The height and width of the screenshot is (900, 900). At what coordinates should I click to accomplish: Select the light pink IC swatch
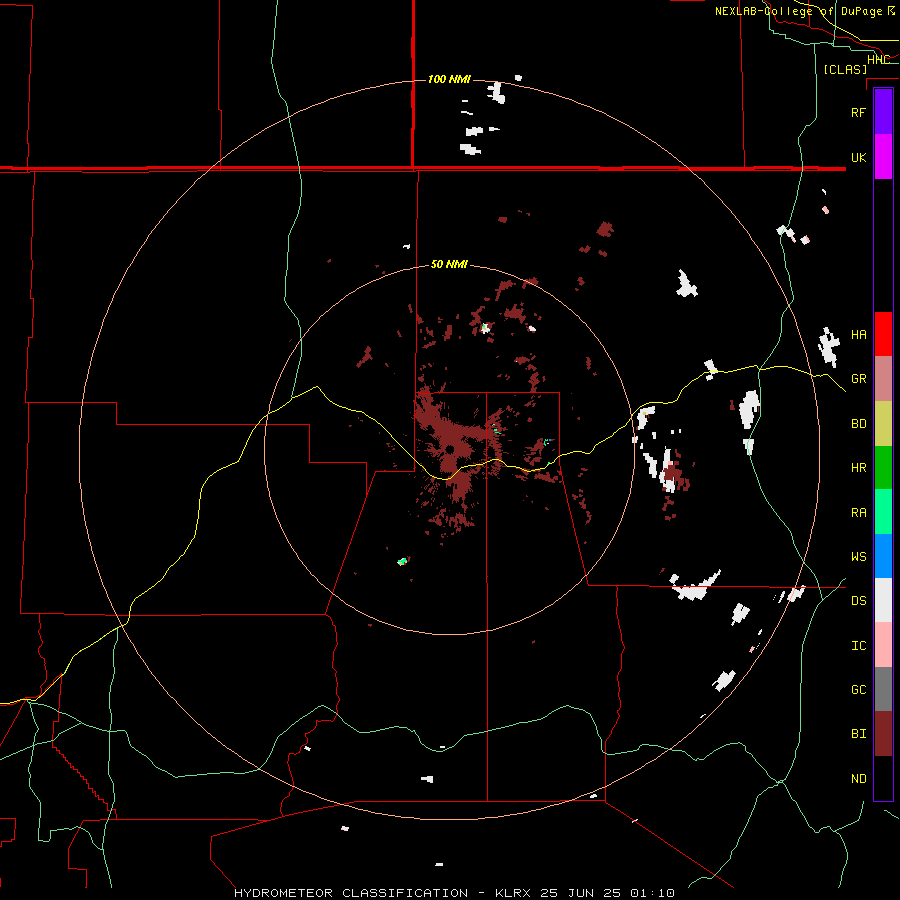click(883, 645)
